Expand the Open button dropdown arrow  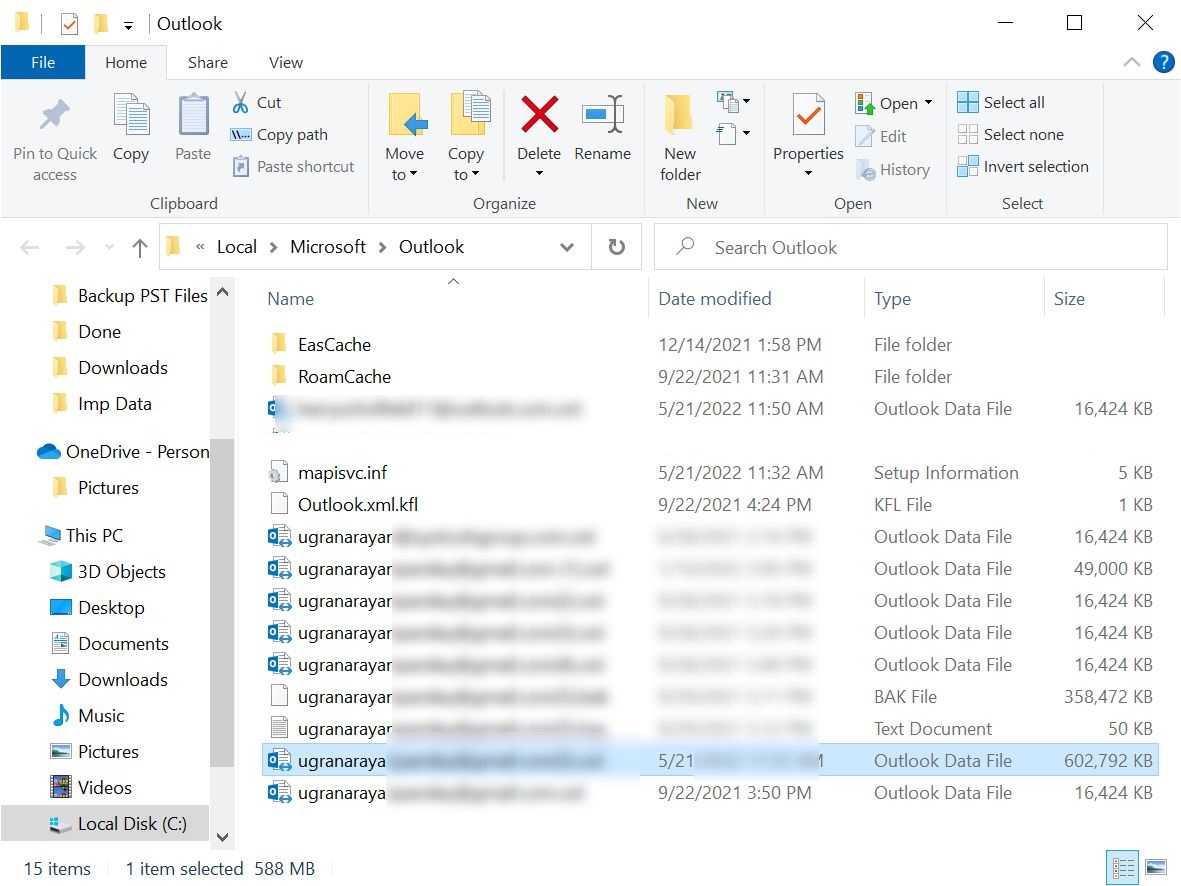coord(929,102)
